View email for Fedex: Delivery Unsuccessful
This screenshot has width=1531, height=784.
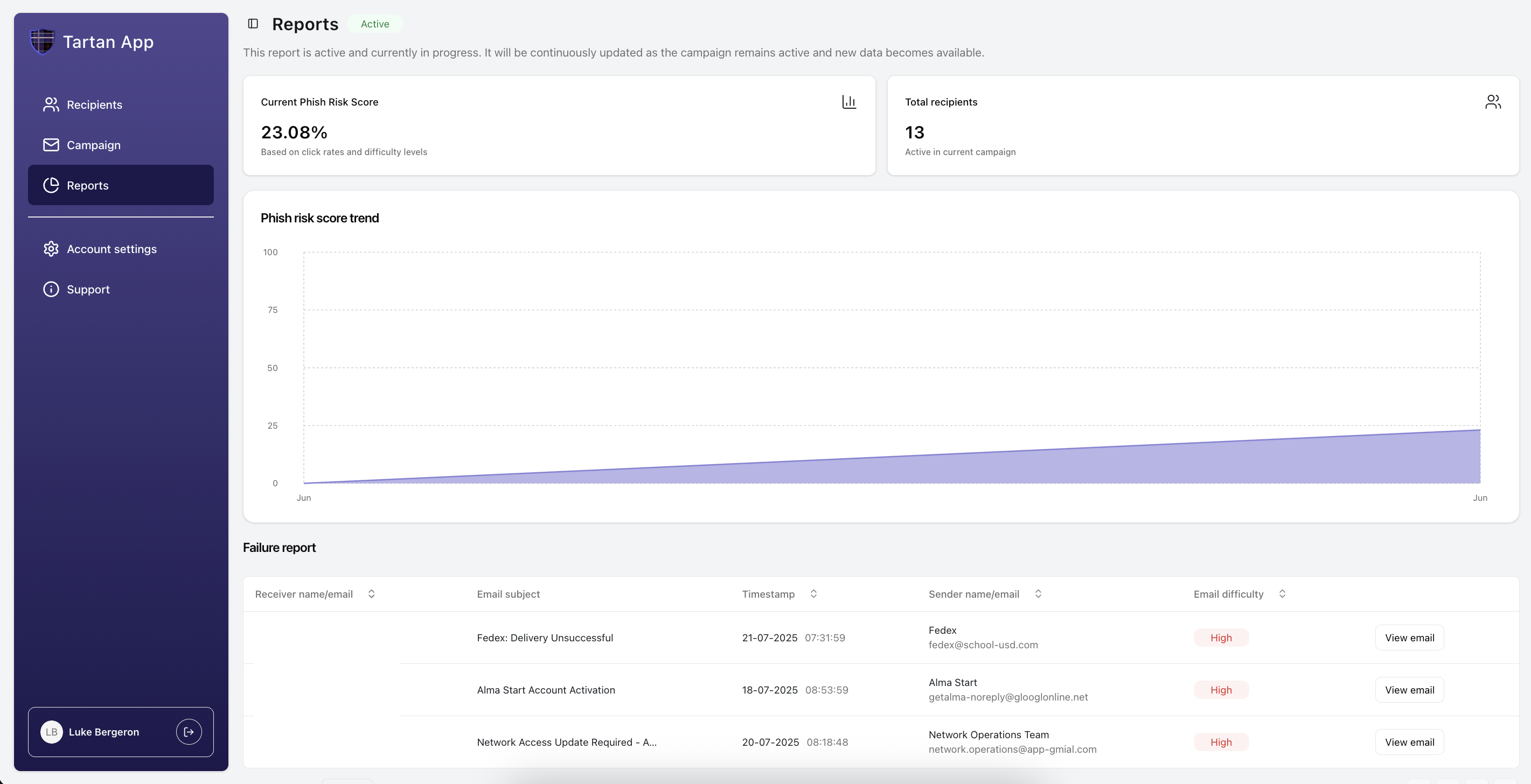[1409, 638]
